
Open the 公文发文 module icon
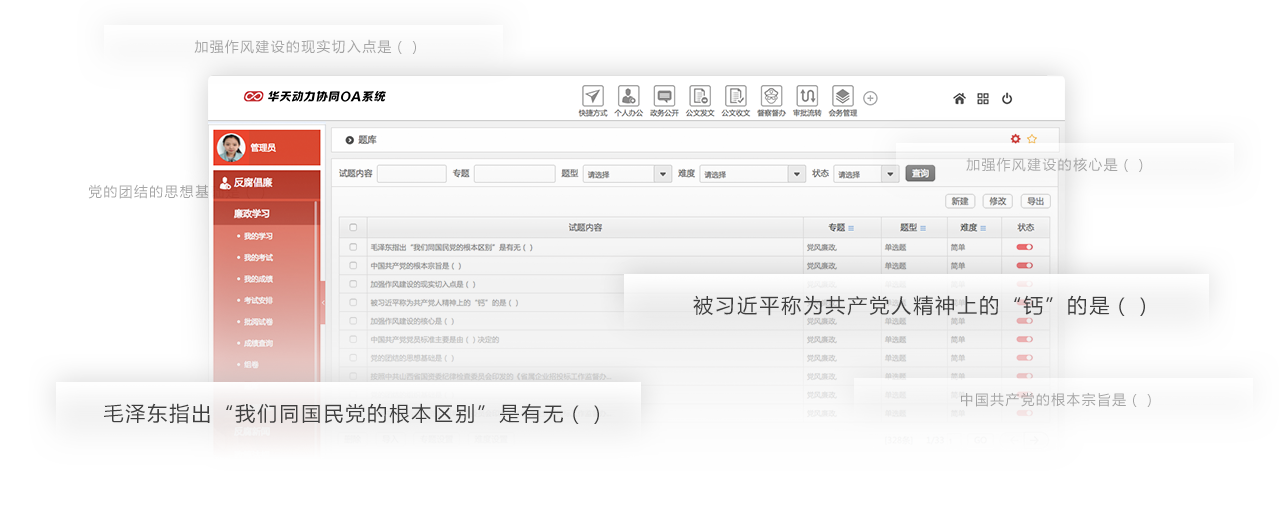coord(700,97)
